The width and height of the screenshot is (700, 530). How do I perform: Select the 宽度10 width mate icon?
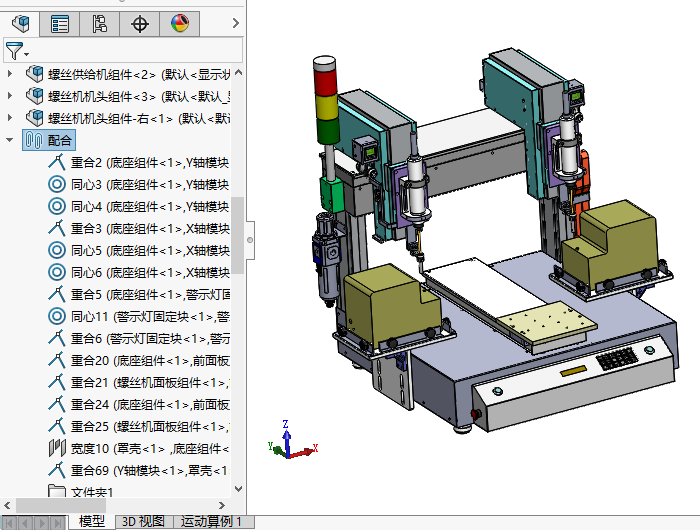pos(57,448)
